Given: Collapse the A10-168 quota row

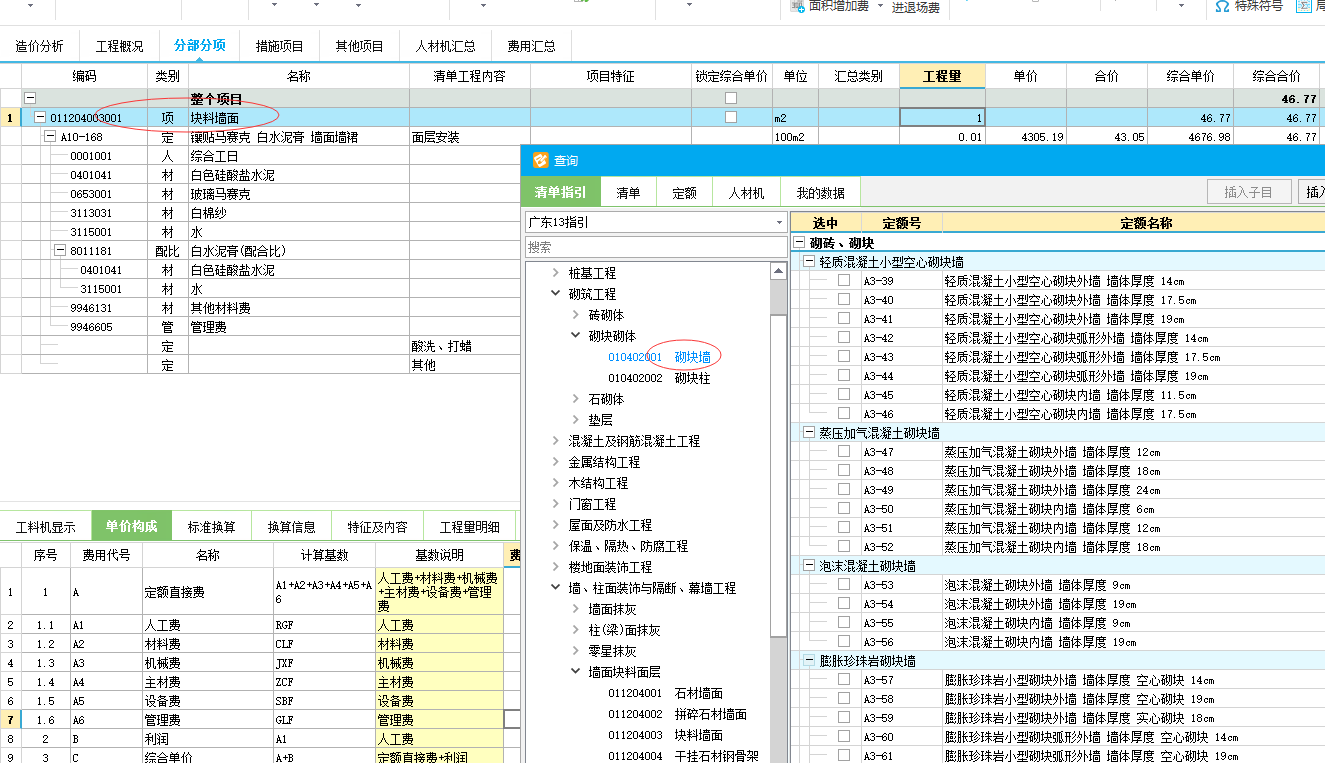Looking at the screenshot, I should pos(50,136).
